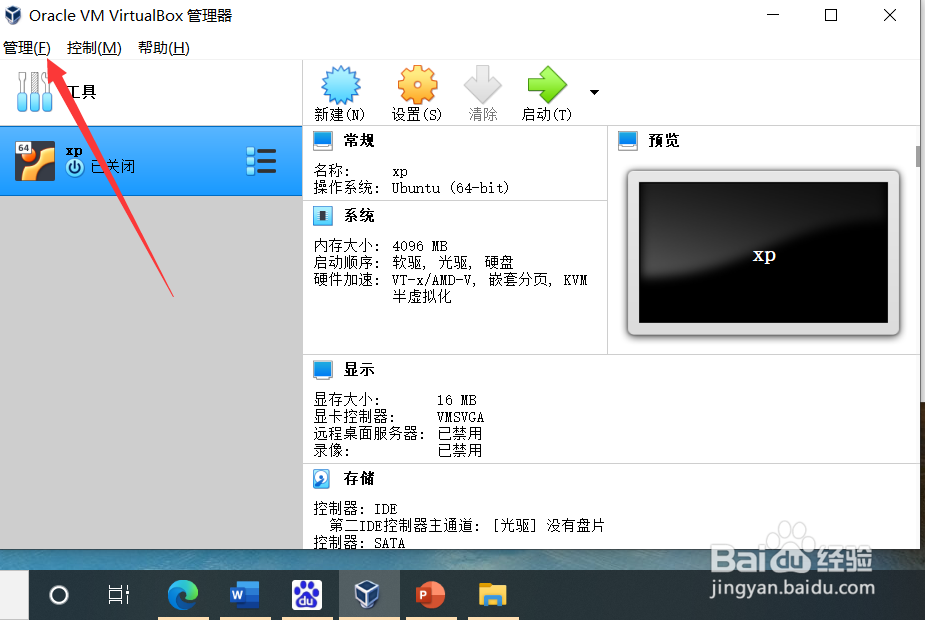Click the 软驱, 光驱, 硬盘 boot order
The height and width of the screenshot is (620, 925).
coord(452,263)
